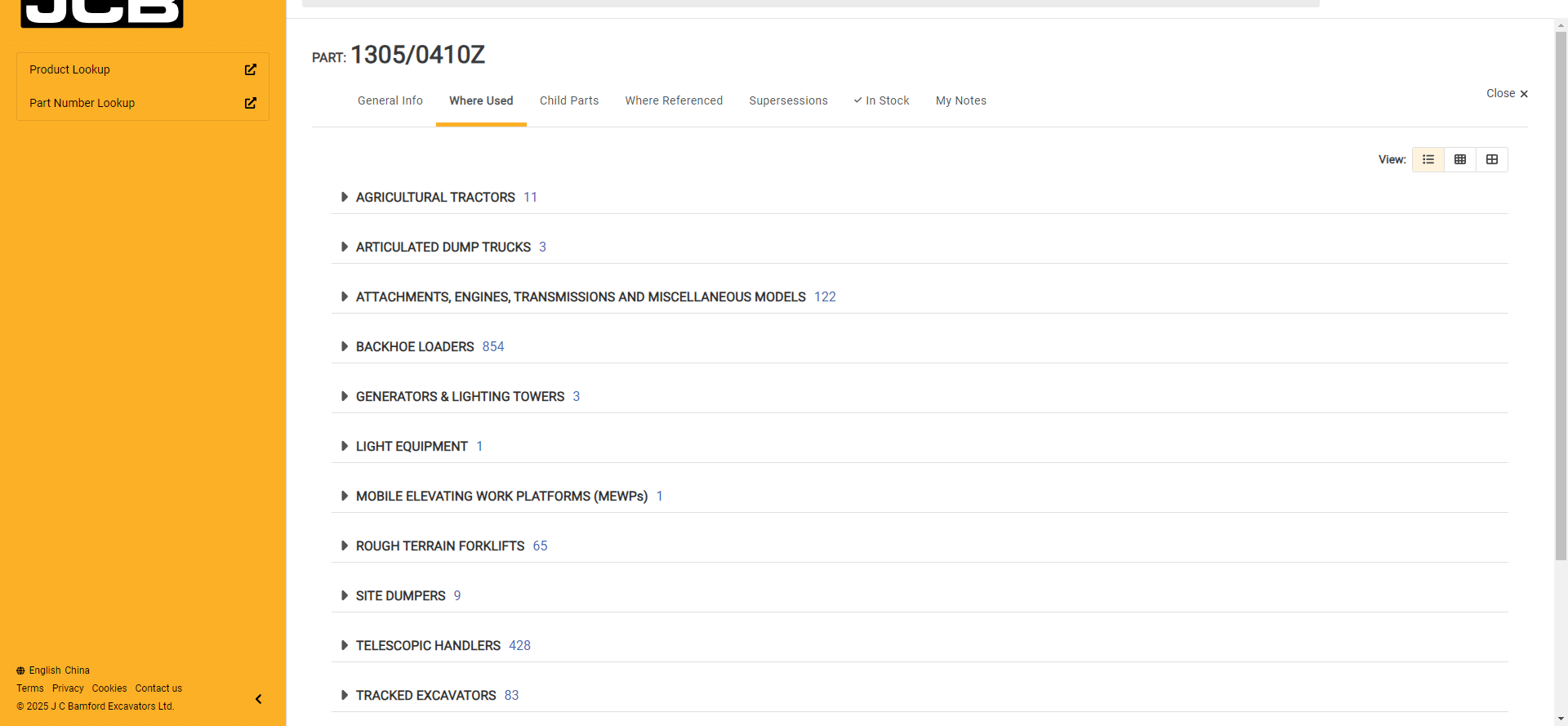Open Product Lookup external link icon

tap(251, 69)
